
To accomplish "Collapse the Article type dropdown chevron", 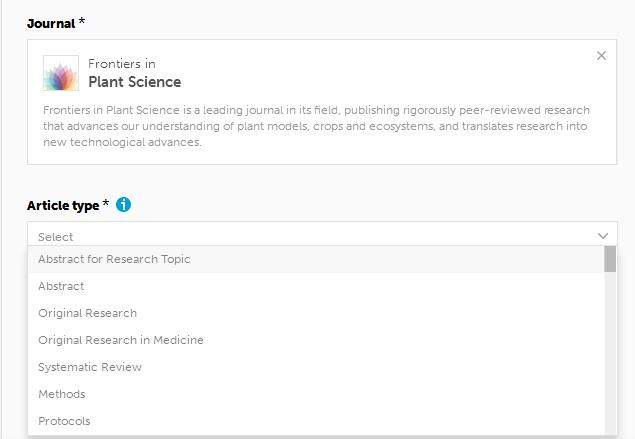I will pyautogui.click(x=603, y=236).
